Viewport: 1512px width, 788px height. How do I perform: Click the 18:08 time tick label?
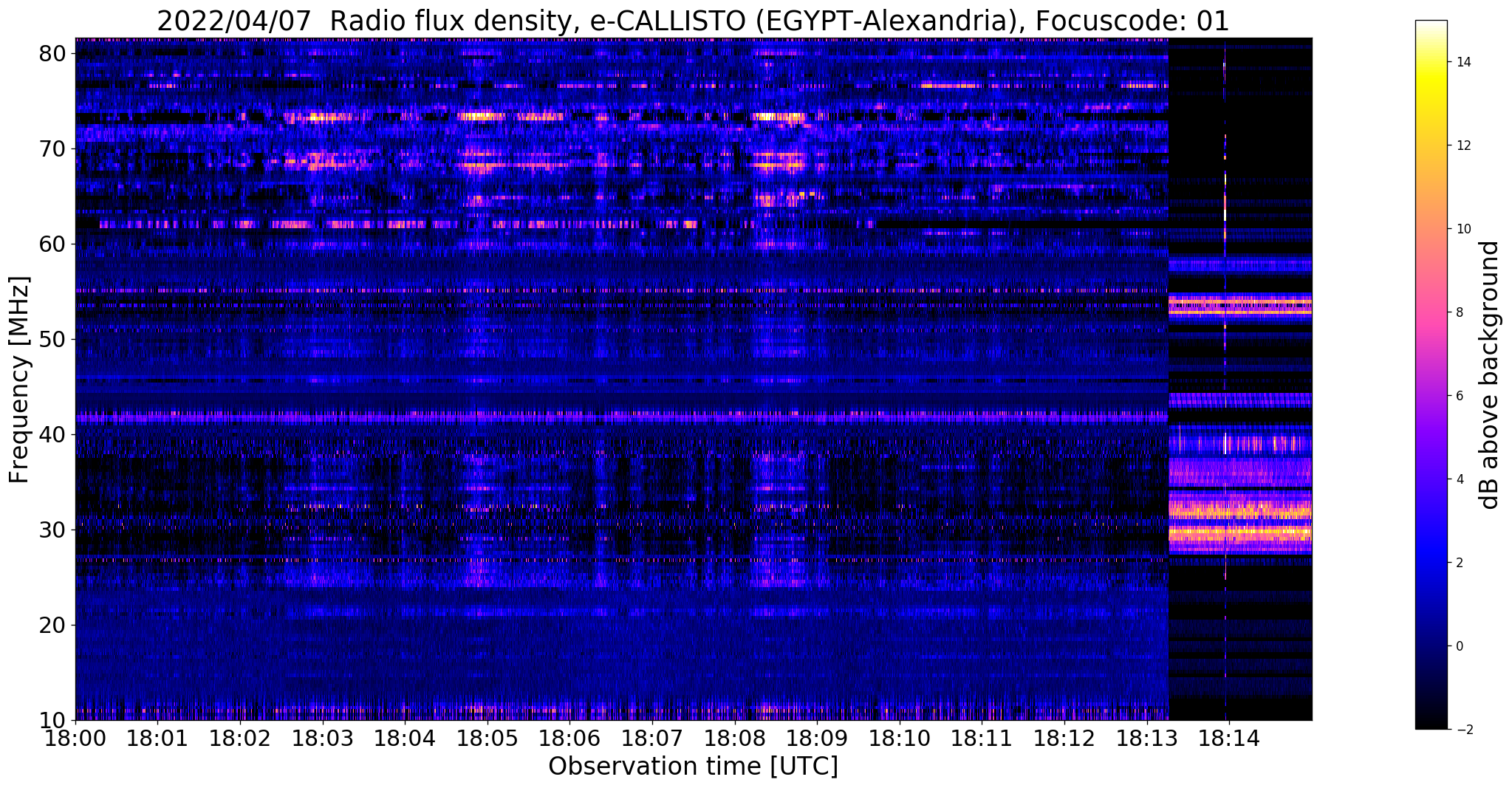[734, 738]
